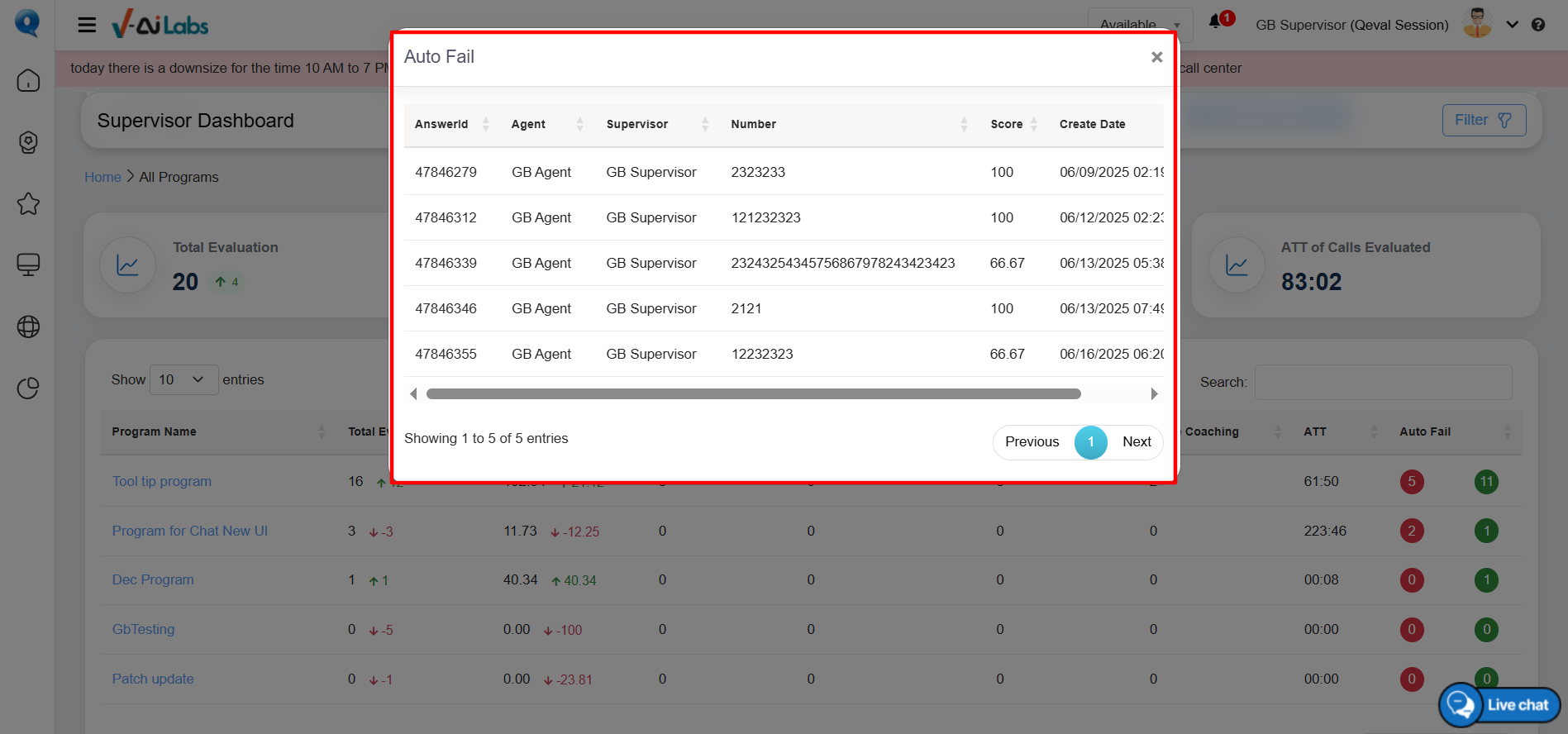Click red badge 0 for GbTesting
1568x734 pixels.
1412,630
